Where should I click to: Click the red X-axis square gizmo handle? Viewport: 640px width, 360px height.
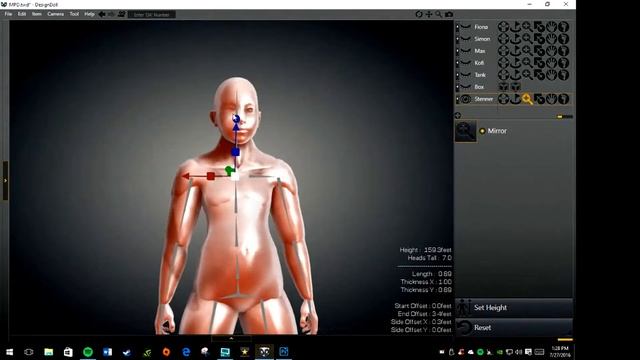tap(211, 176)
